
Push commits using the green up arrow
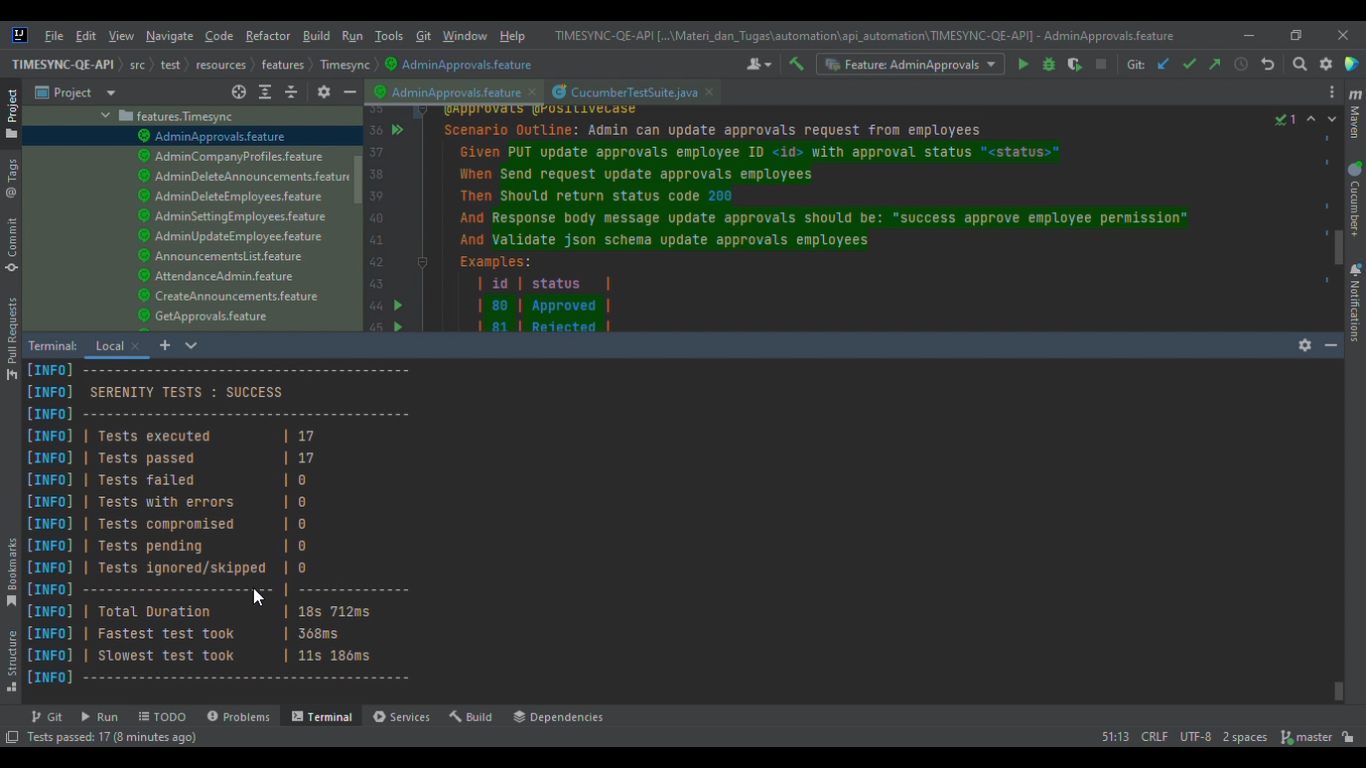click(x=1214, y=63)
